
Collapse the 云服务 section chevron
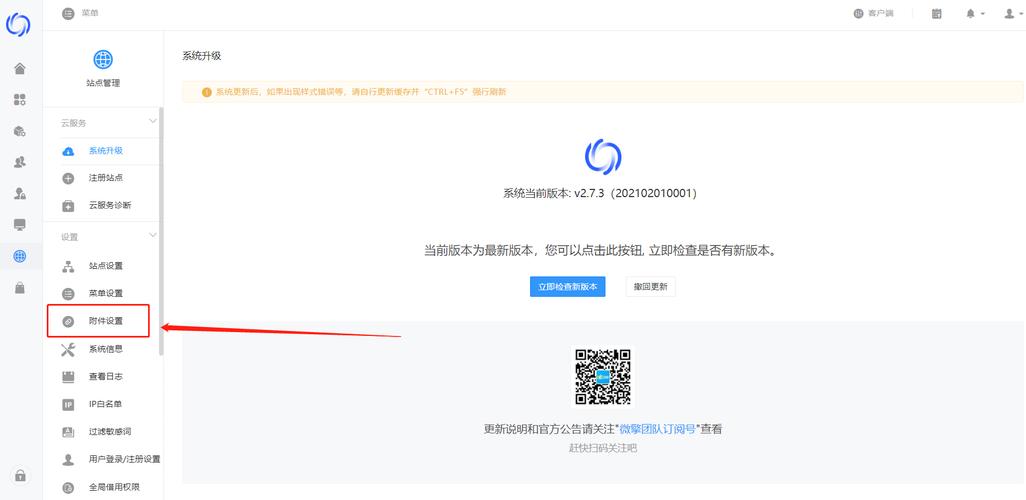[x=153, y=121]
